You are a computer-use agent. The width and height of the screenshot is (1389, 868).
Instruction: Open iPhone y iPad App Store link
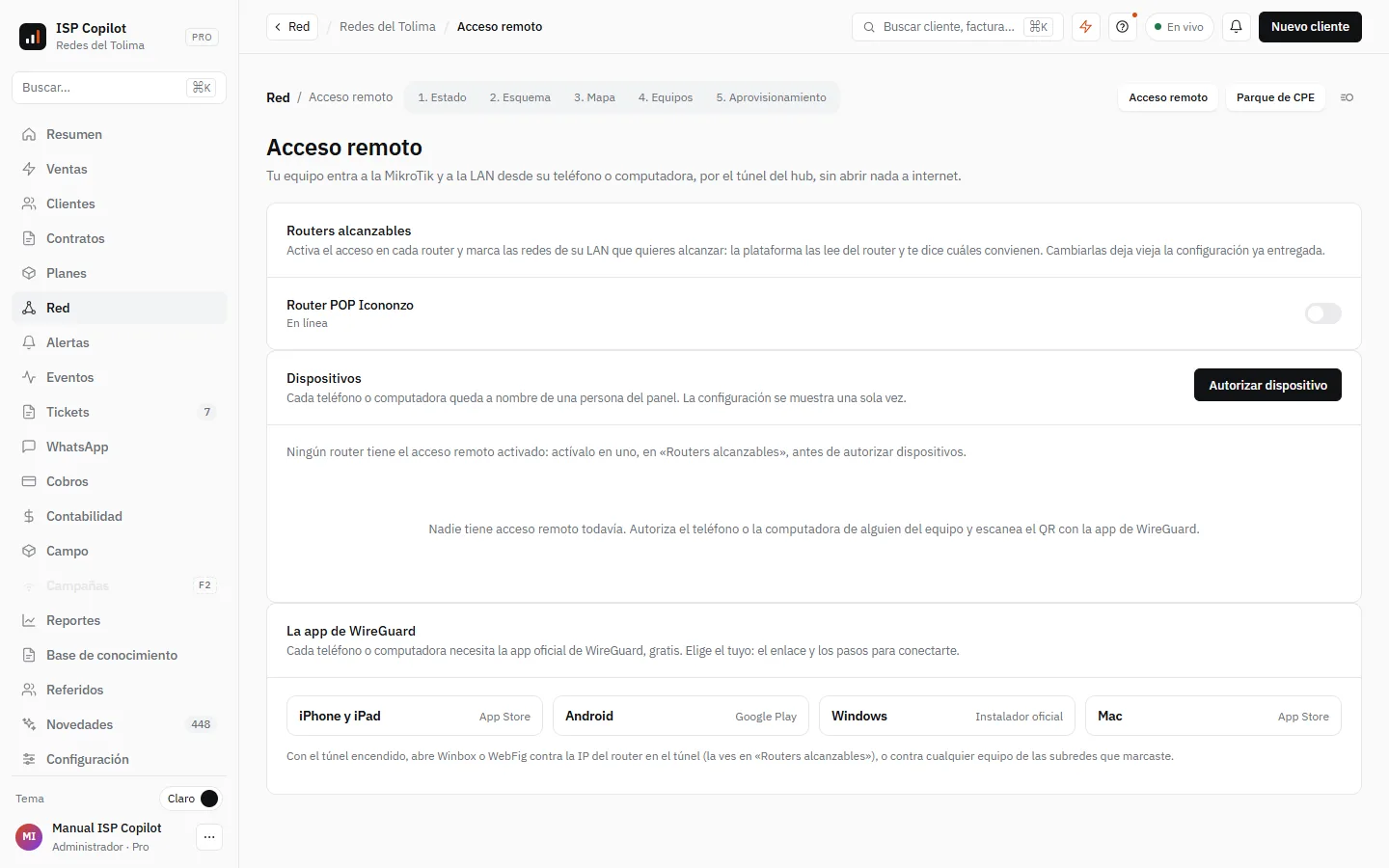(415, 716)
